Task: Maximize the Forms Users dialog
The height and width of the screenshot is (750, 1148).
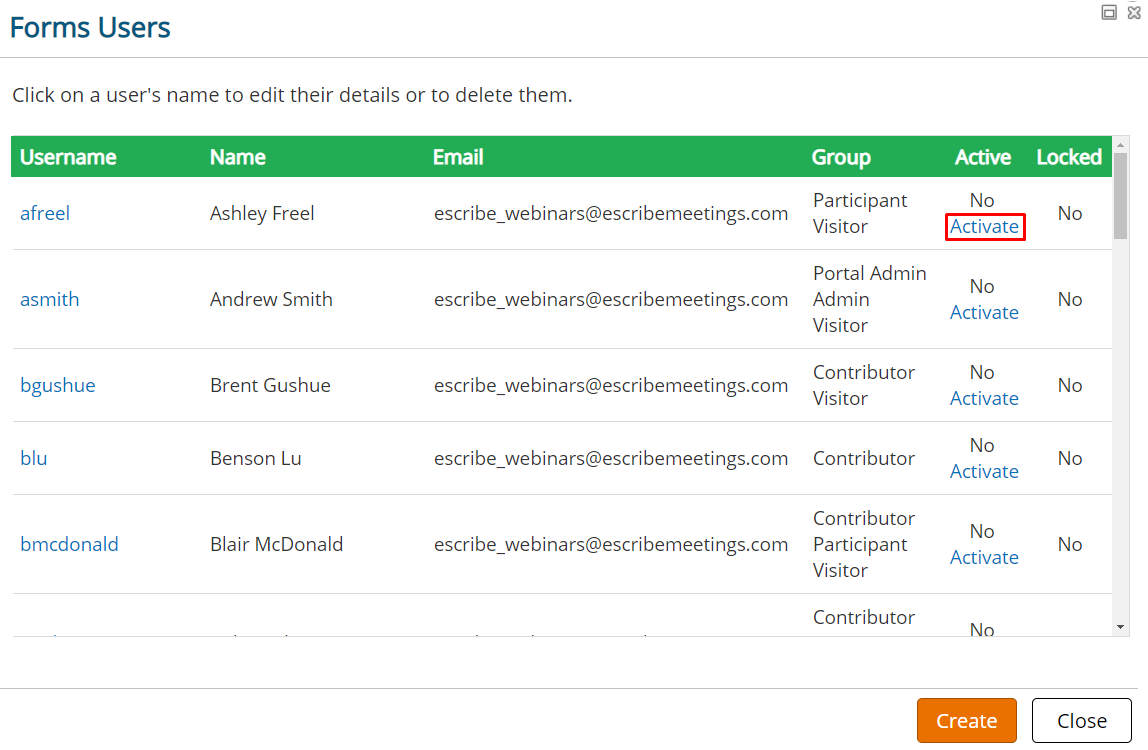Action: coord(1109,12)
